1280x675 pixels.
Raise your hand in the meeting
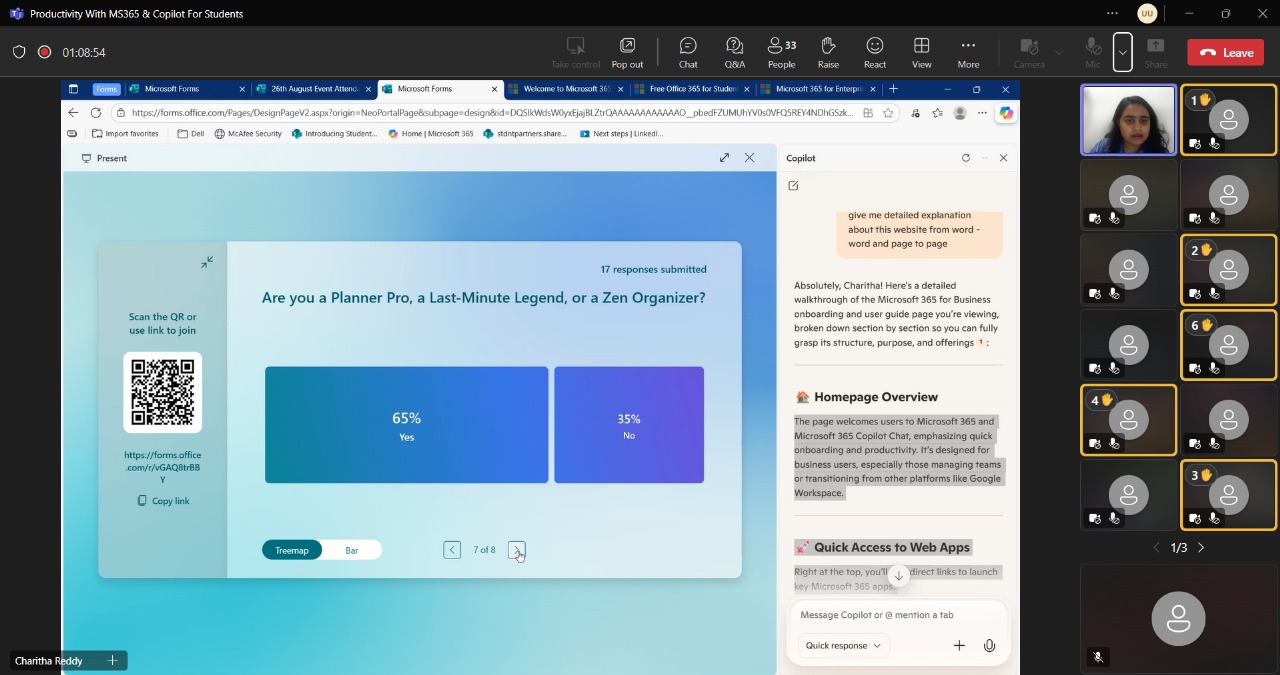pos(828,52)
